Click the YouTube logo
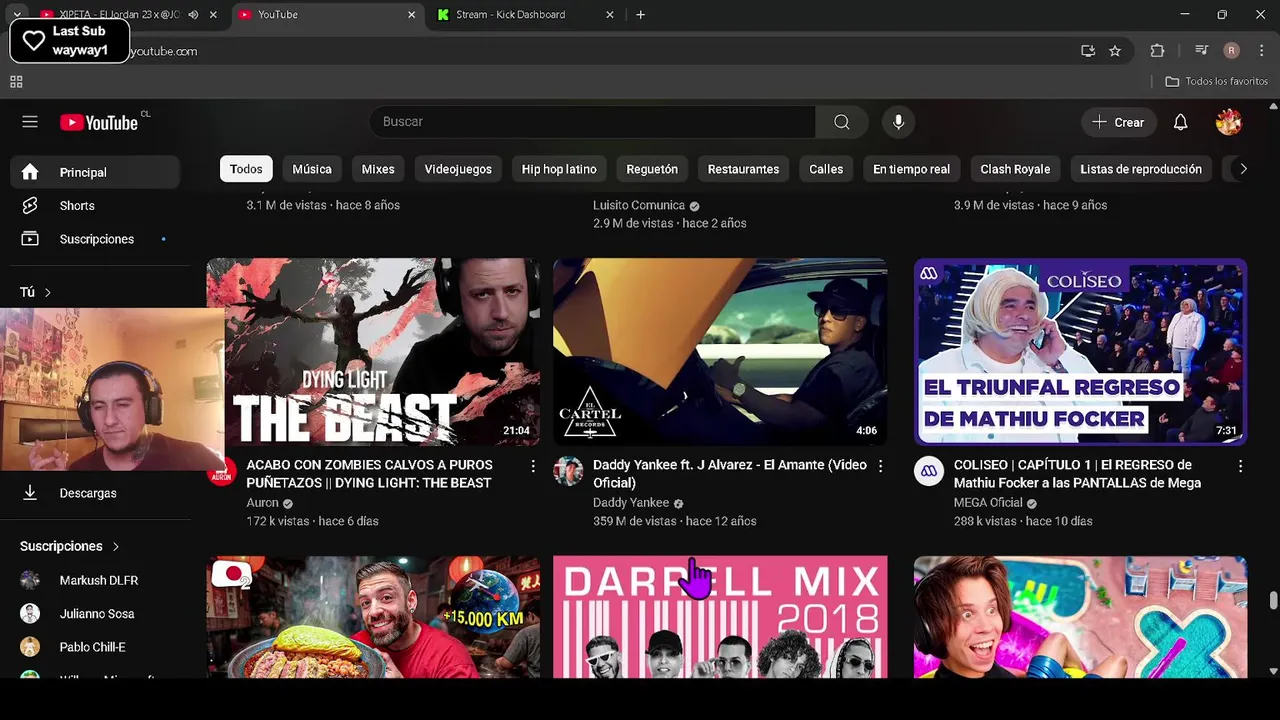The image size is (1280, 720). point(99,122)
